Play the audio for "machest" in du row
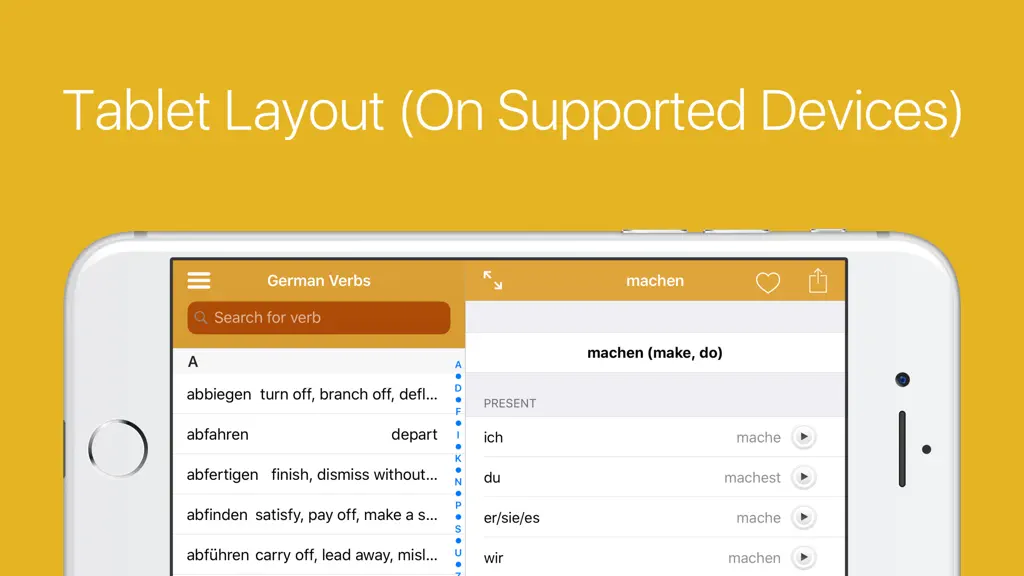The height and width of the screenshot is (576, 1024). coord(804,477)
